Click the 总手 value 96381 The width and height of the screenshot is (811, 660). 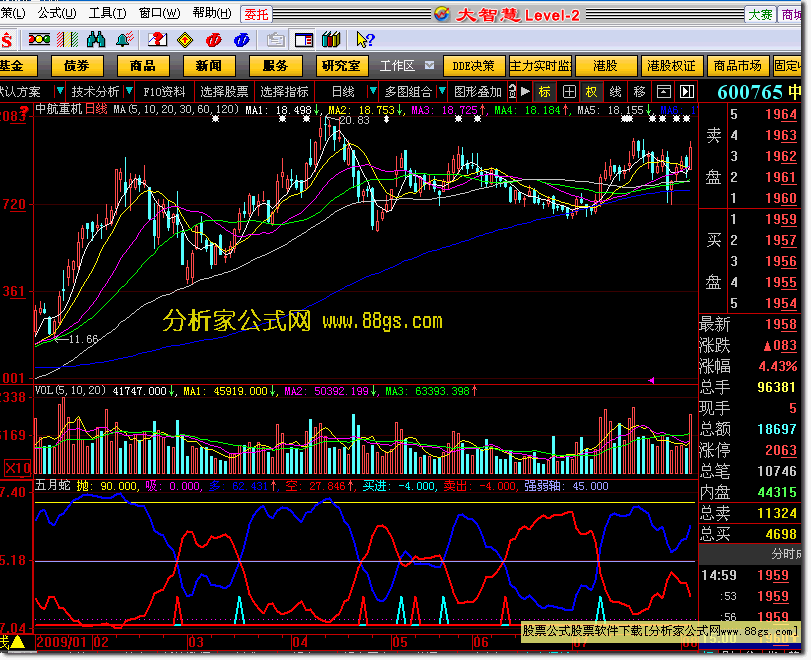(777, 387)
